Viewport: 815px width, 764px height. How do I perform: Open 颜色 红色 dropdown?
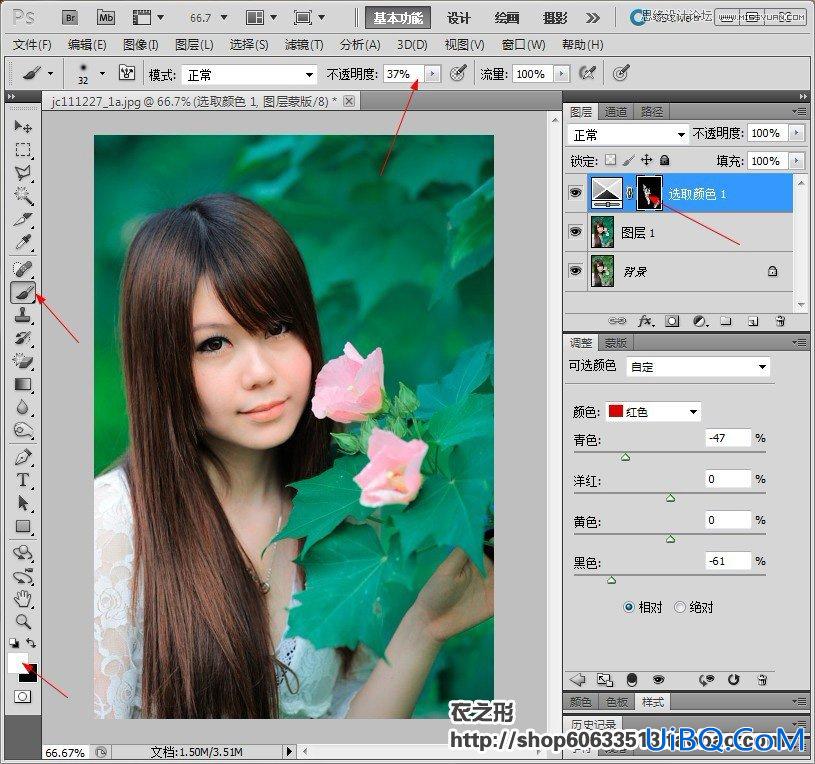pos(653,412)
